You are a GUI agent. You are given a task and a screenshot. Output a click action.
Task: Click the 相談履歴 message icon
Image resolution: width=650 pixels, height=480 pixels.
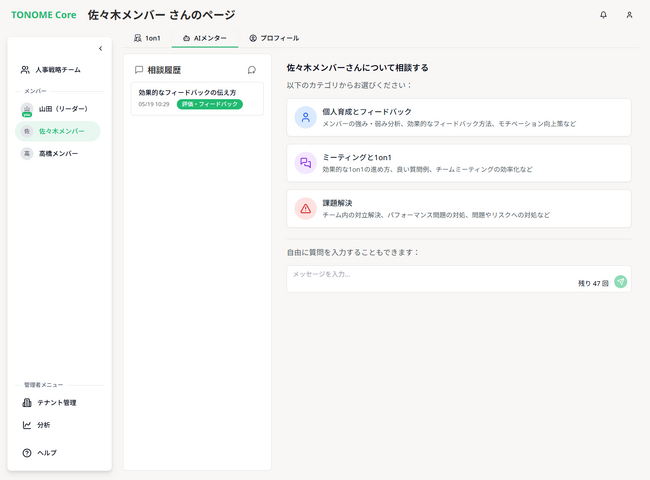(x=139, y=70)
